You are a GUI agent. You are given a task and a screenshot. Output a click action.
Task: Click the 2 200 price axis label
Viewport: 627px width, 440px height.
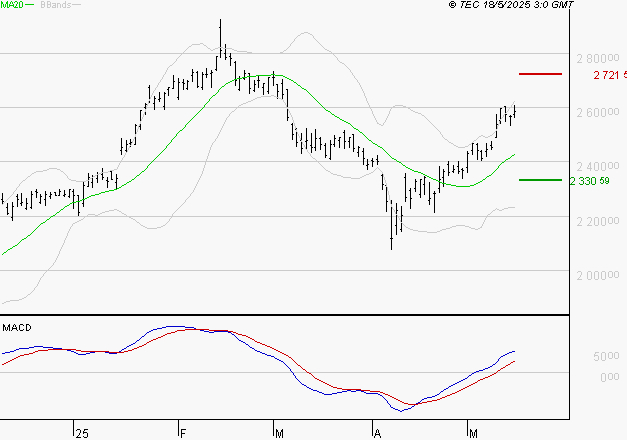click(598, 221)
